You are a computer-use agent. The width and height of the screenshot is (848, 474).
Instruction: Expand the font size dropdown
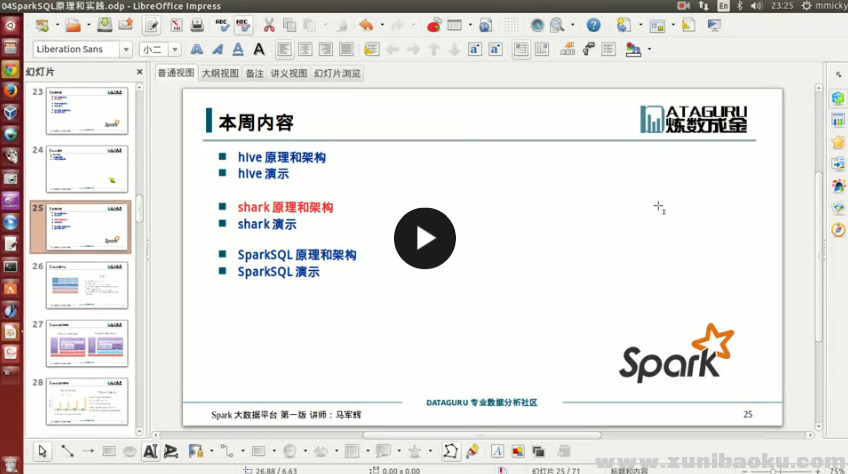pyautogui.click(x=175, y=49)
